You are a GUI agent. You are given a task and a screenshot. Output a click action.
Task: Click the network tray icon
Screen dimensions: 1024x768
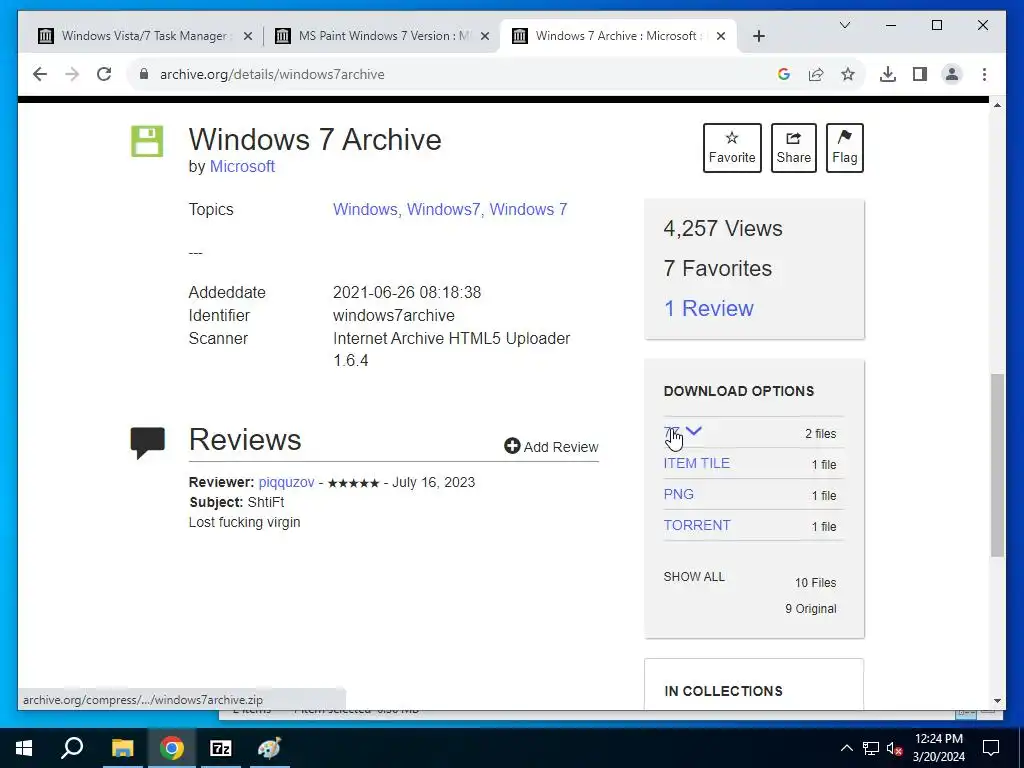tap(871, 748)
